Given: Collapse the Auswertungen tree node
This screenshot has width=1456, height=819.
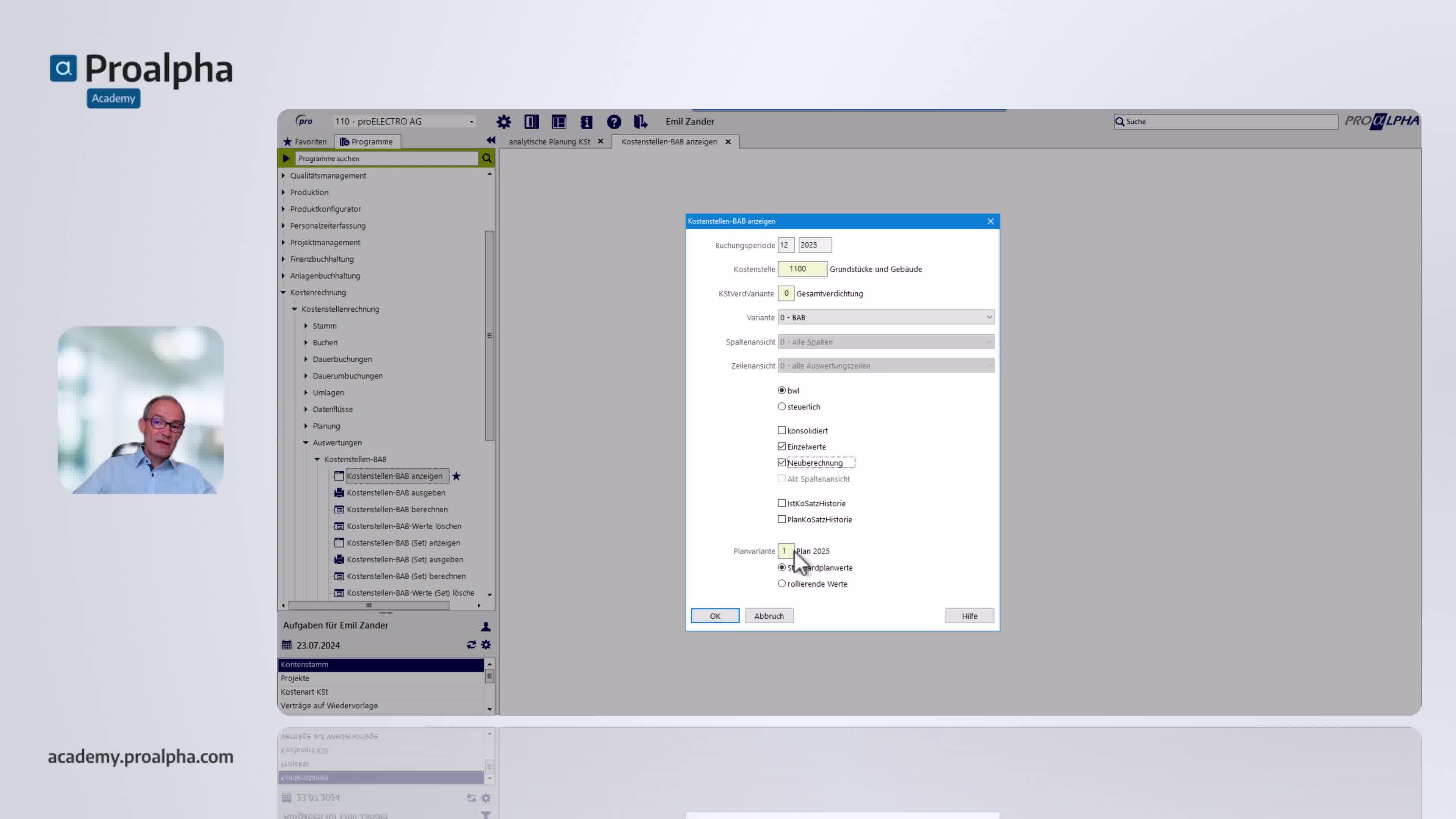Looking at the screenshot, I should [x=306, y=442].
